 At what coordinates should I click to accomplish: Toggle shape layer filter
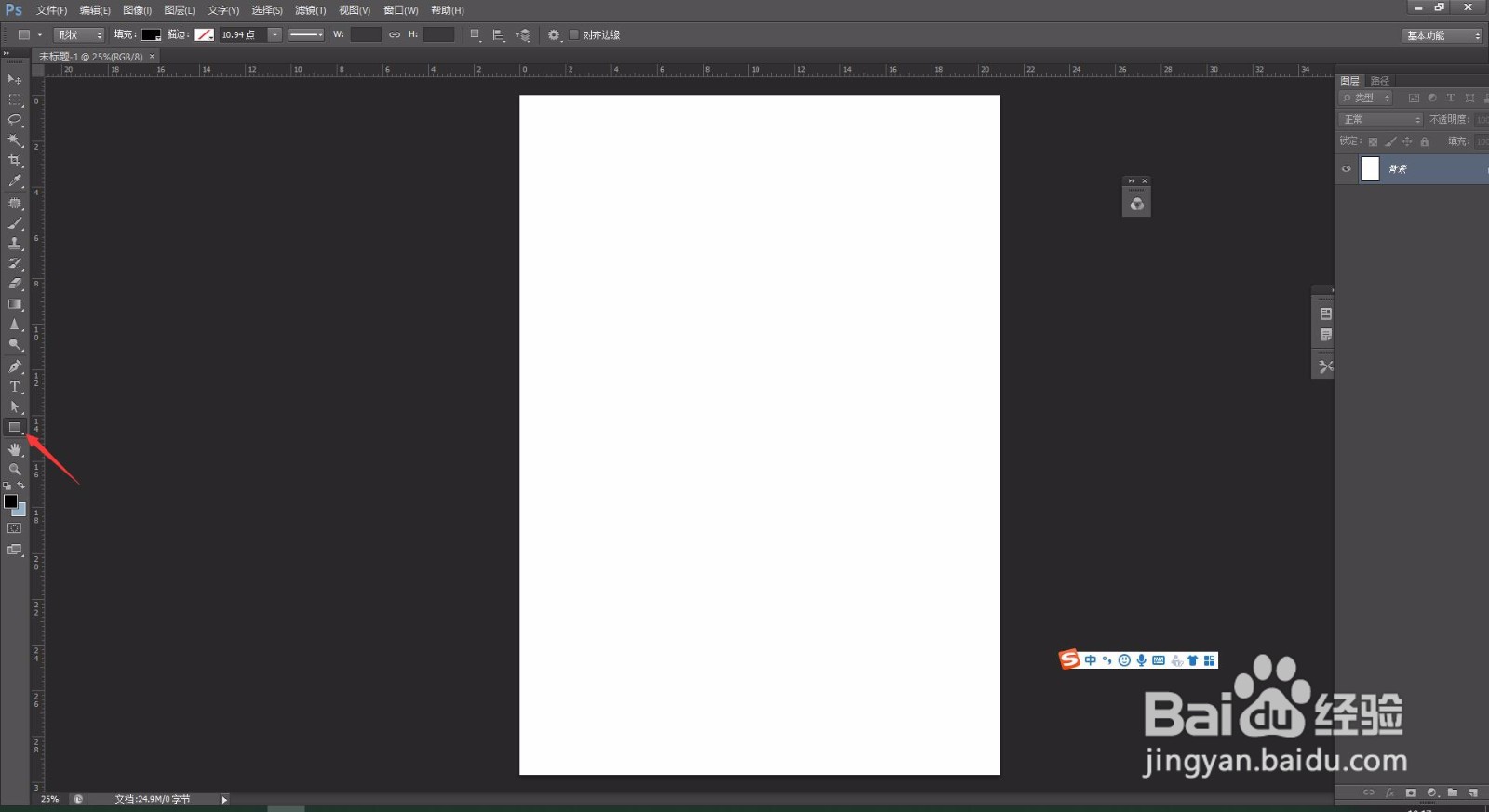click(1469, 98)
